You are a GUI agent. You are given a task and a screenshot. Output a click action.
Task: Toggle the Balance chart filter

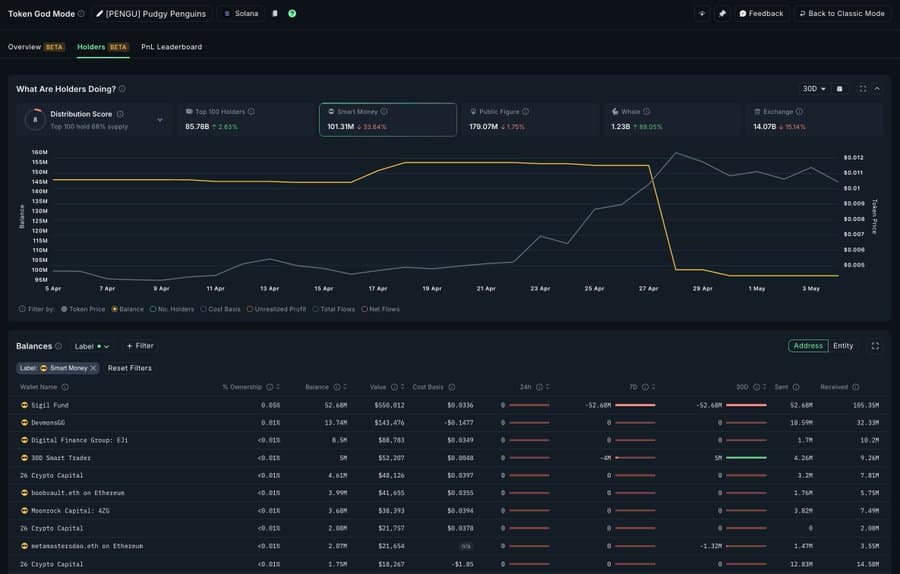(127, 309)
